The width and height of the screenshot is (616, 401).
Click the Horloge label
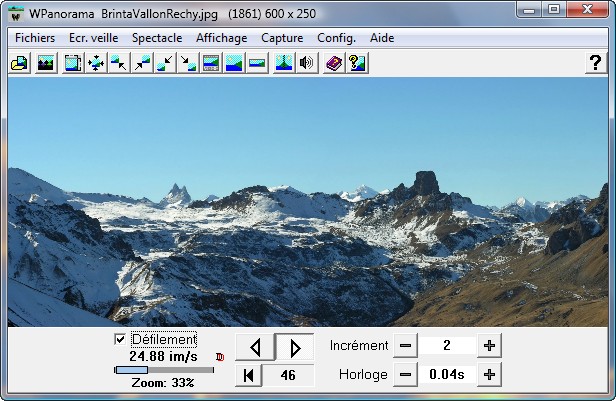[363, 375]
